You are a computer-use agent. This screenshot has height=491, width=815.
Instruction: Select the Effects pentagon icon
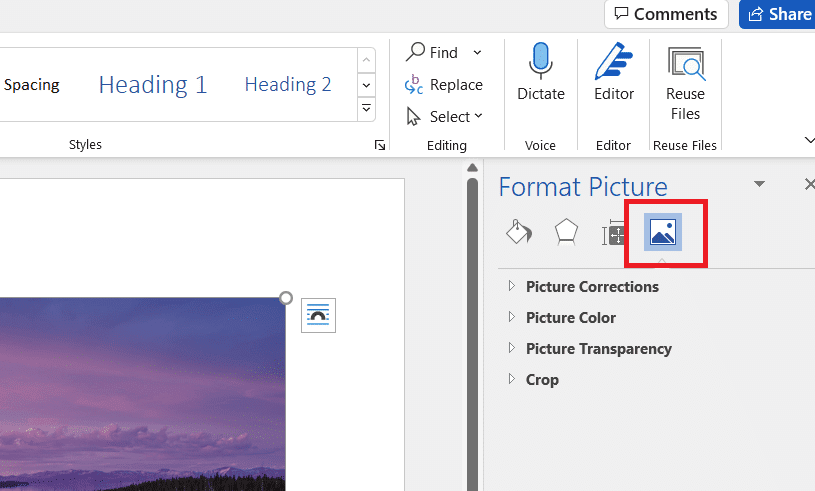566,233
